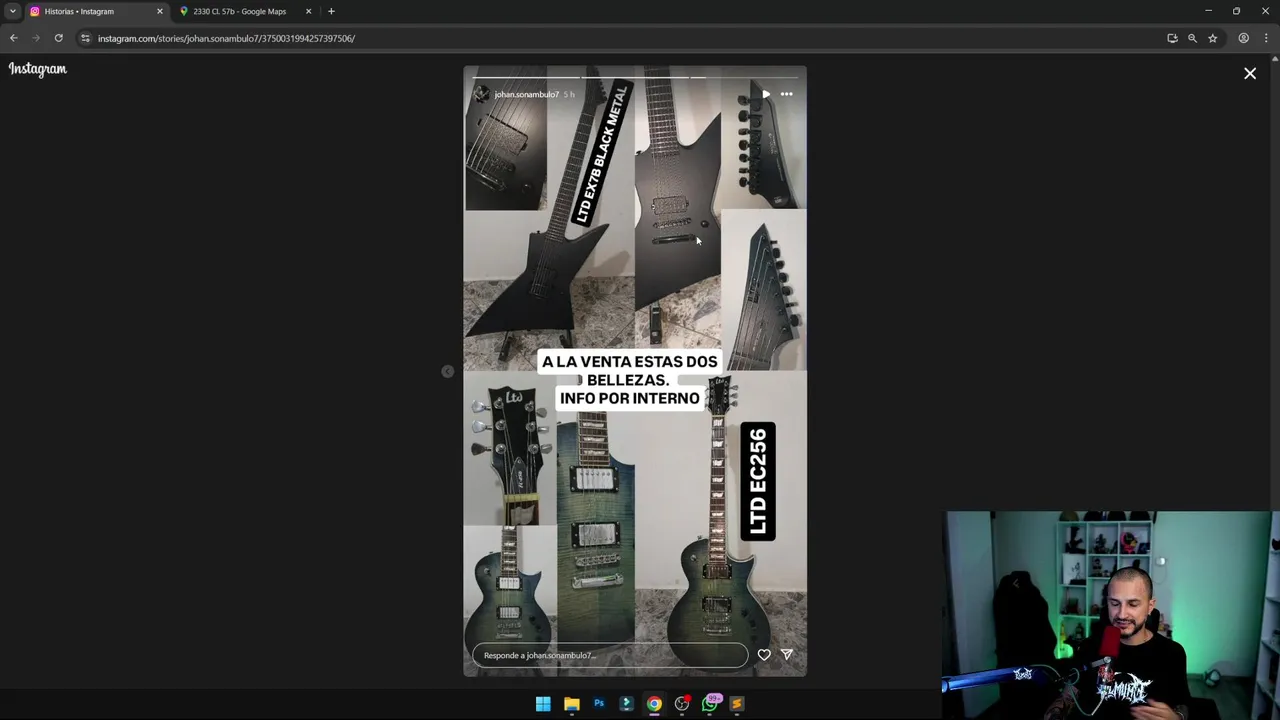1280x720 pixels.
Task: Open johan.sonambulo7 profile from story header
Action: (x=526, y=94)
